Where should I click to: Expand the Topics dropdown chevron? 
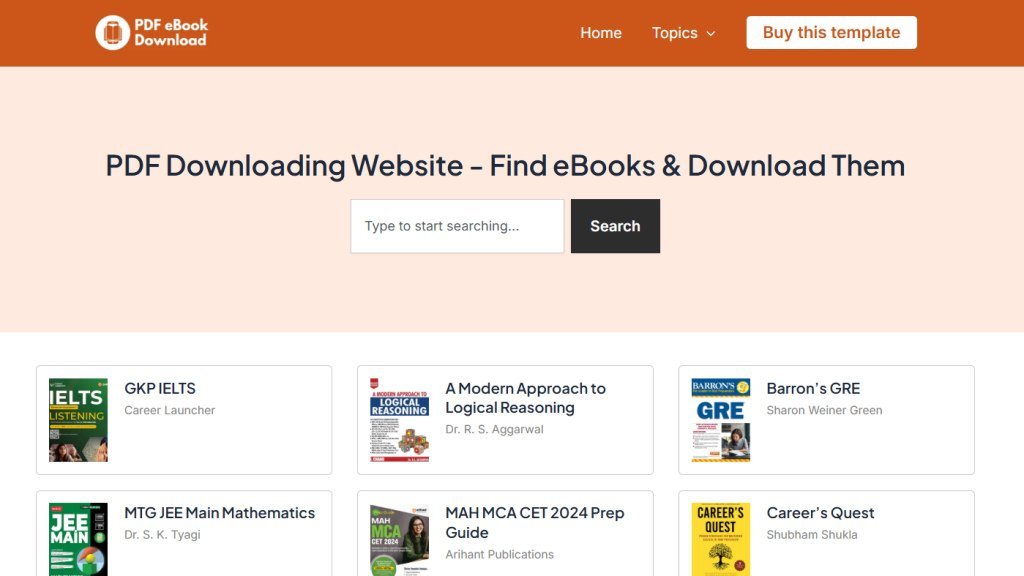pyautogui.click(x=711, y=34)
